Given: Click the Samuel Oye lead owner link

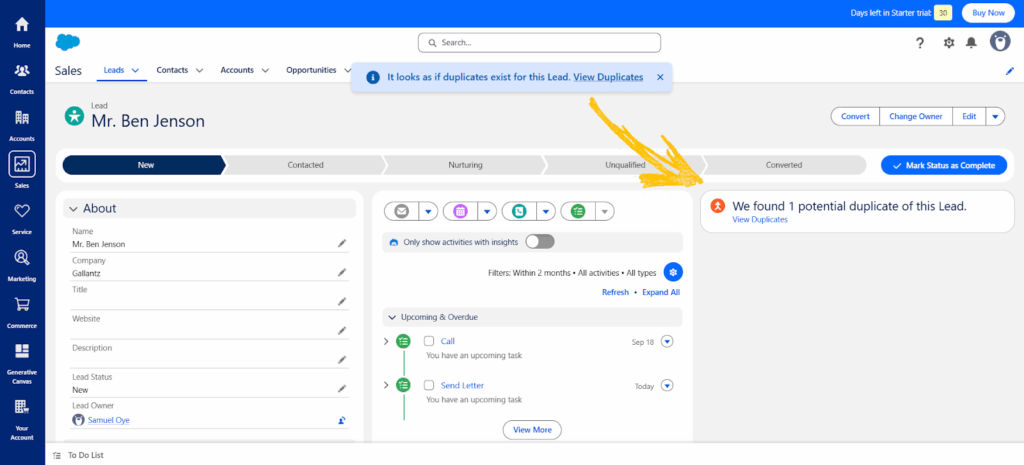Looking at the screenshot, I should pyautogui.click(x=108, y=420).
